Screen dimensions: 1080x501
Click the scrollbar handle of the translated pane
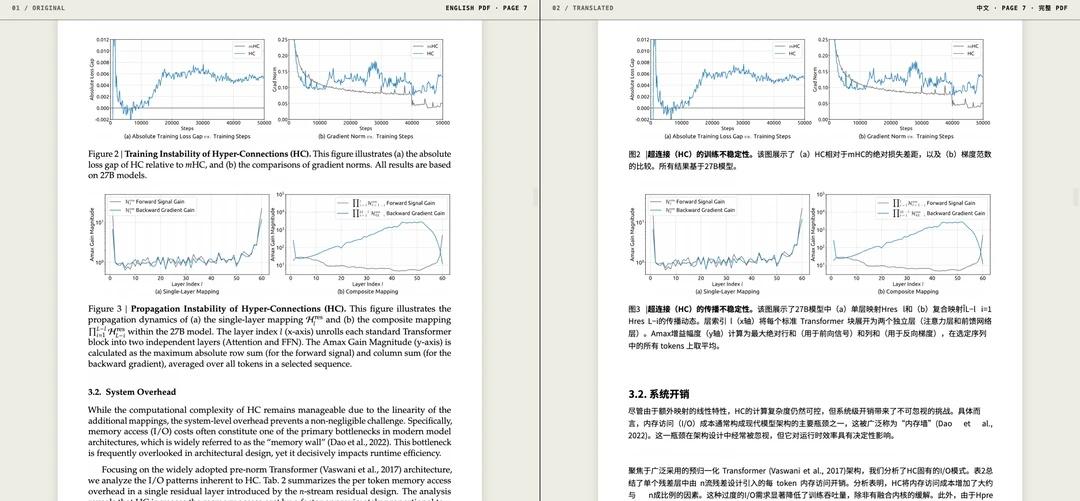pos(1077,196)
